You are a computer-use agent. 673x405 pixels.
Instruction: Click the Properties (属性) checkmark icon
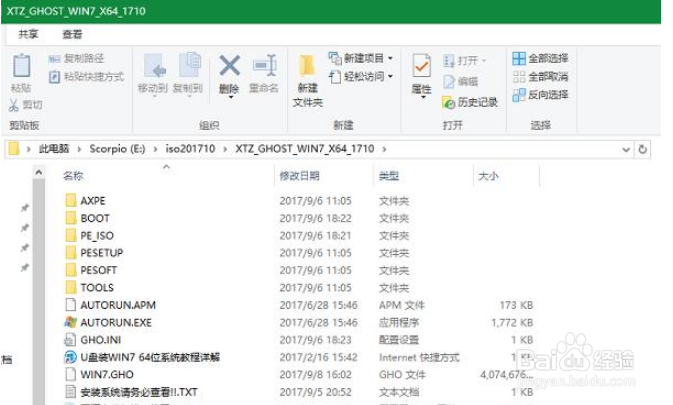coord(421,66)
